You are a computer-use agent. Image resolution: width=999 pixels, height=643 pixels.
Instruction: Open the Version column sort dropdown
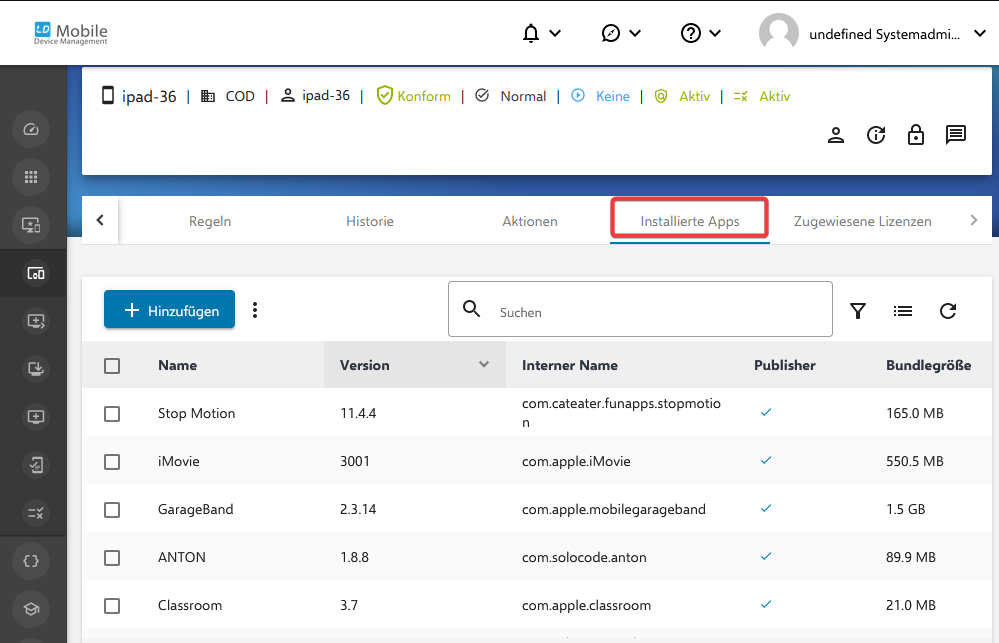pos(484,365)
